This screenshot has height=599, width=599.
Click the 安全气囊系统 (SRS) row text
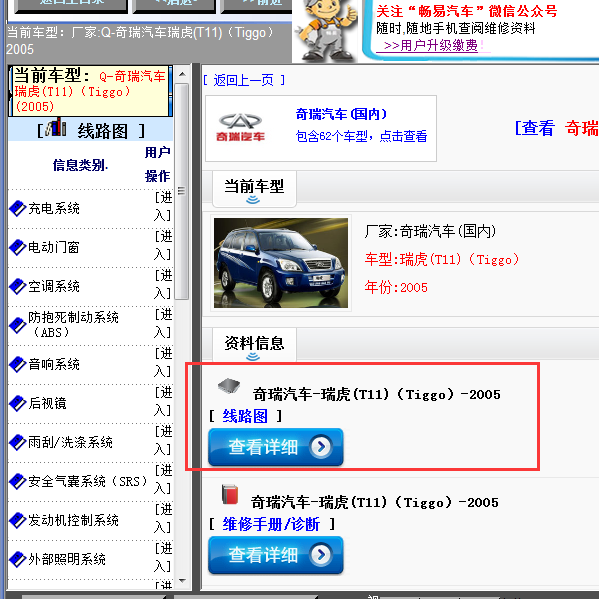click(x=88, y=482)
